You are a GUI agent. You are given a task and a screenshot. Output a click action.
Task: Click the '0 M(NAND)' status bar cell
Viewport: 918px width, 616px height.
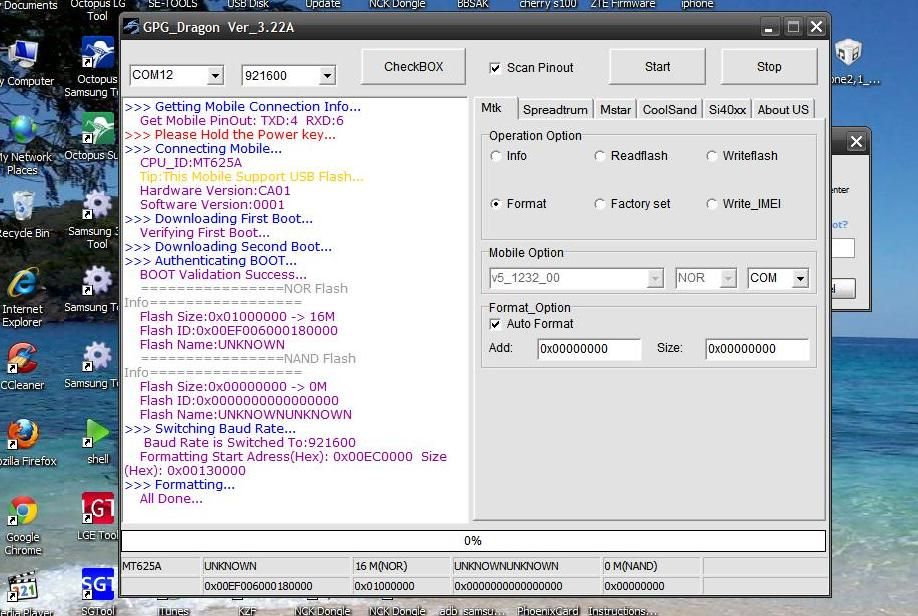pyautogui.click(x=652, y=566)
